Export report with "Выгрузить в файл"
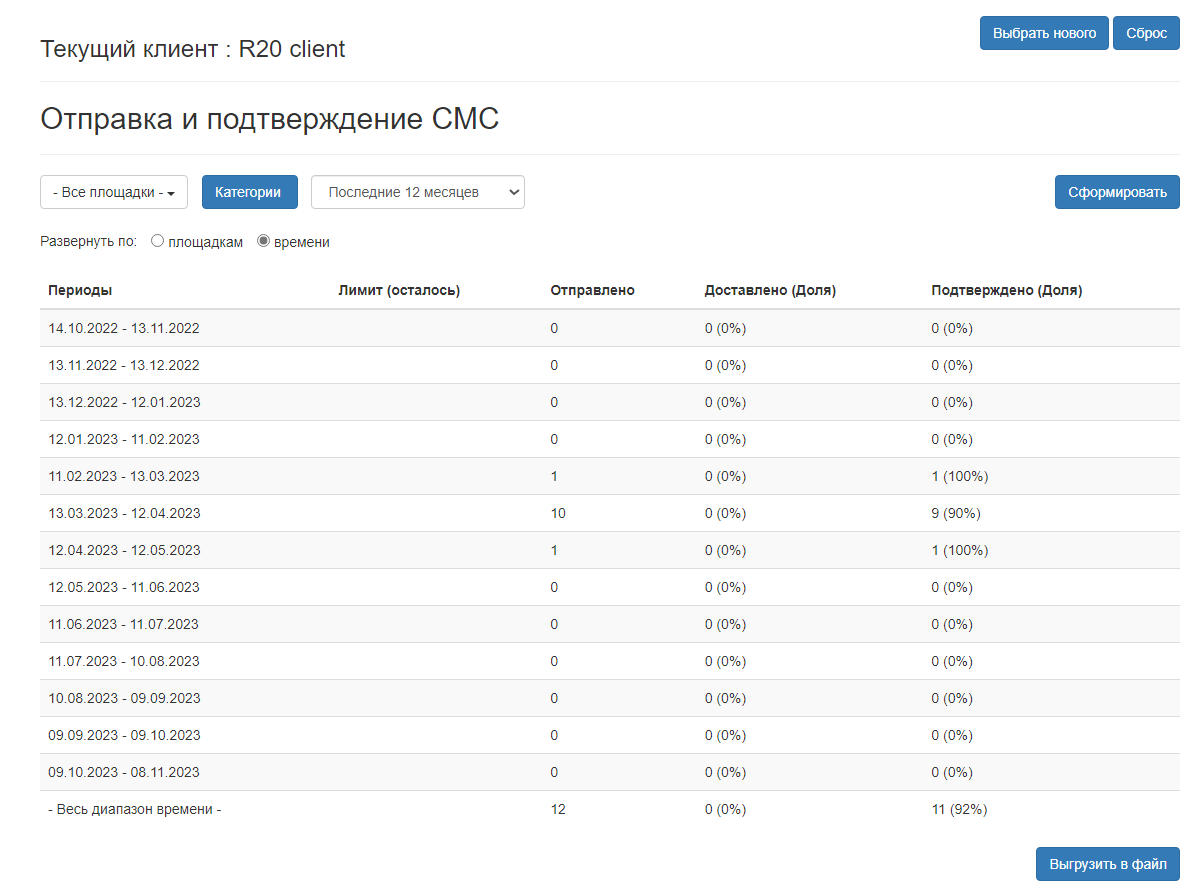Image resolution: width=1186 pixels, height=888 pixels. click(x=1107, y=864)
